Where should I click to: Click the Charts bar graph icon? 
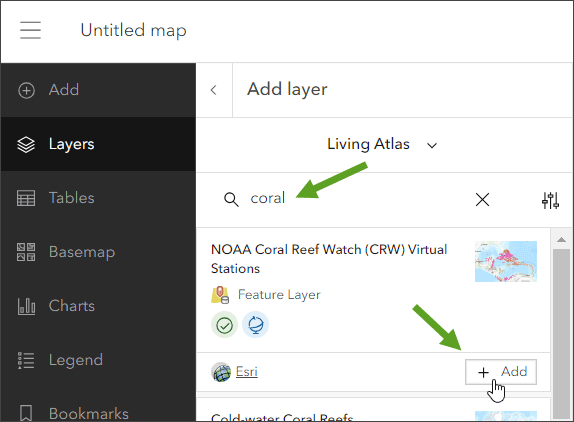pyautogui.click(x=26, y=306)
